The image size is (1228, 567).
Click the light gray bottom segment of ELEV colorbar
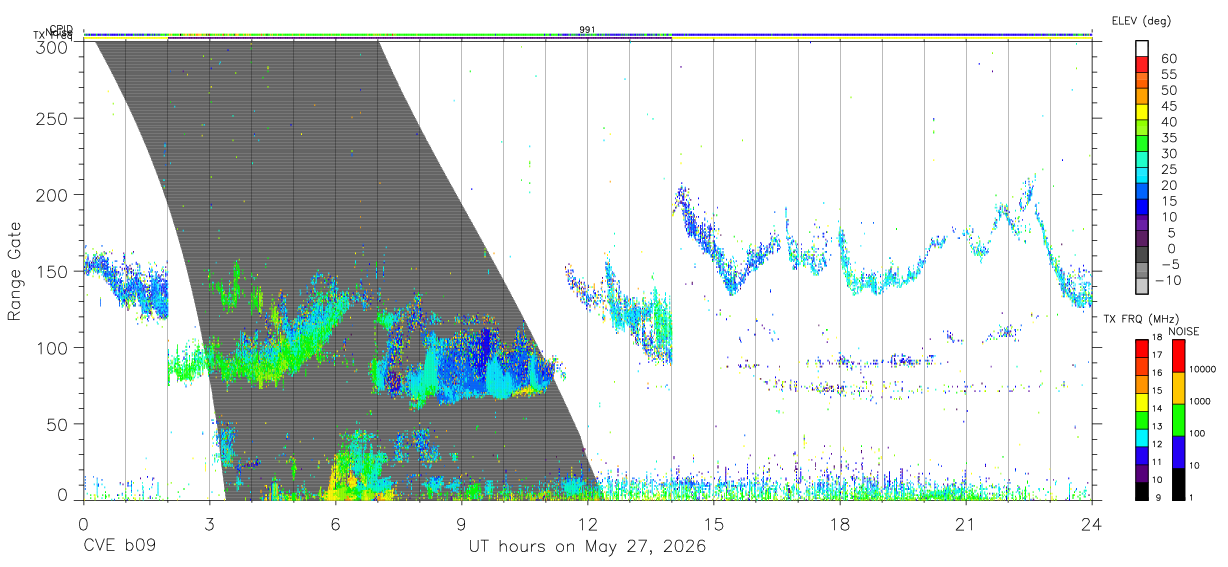(1142, 285)
